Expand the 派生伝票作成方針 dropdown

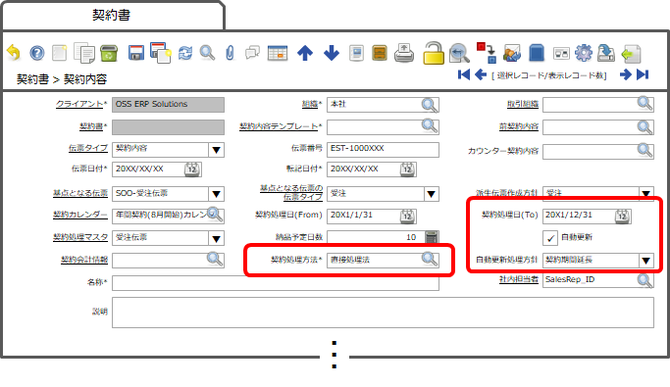[646, 193]
